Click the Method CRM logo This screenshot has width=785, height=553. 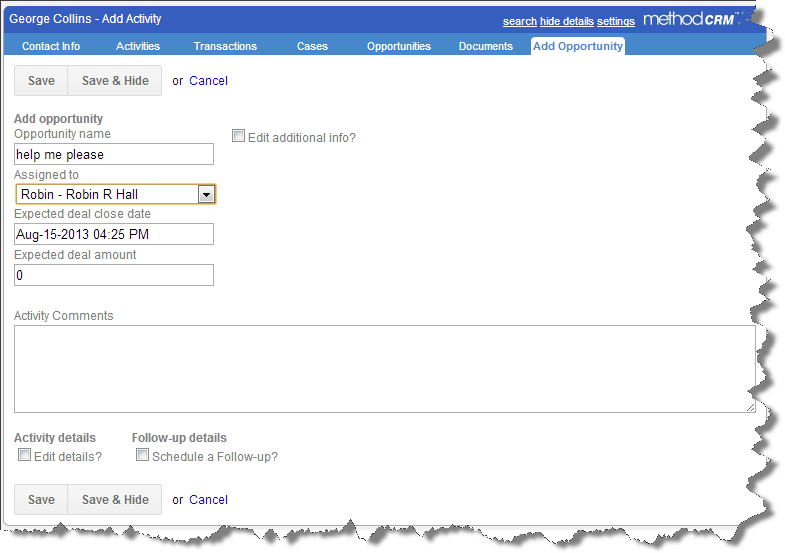tap(692, 19)
